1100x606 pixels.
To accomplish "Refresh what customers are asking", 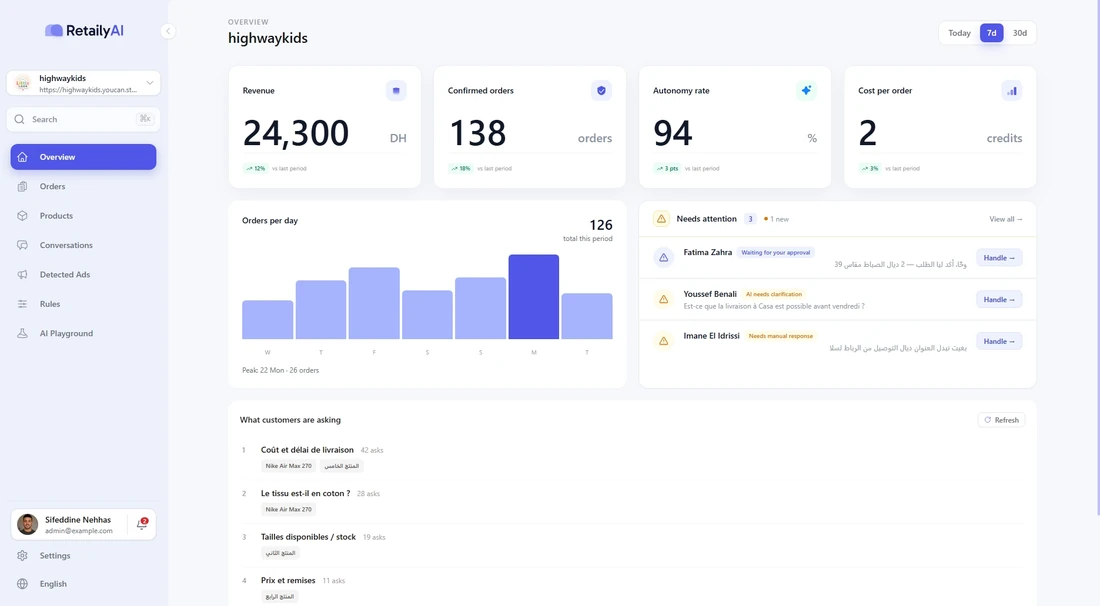I will pyautogui.click(x=1001, y=420).
